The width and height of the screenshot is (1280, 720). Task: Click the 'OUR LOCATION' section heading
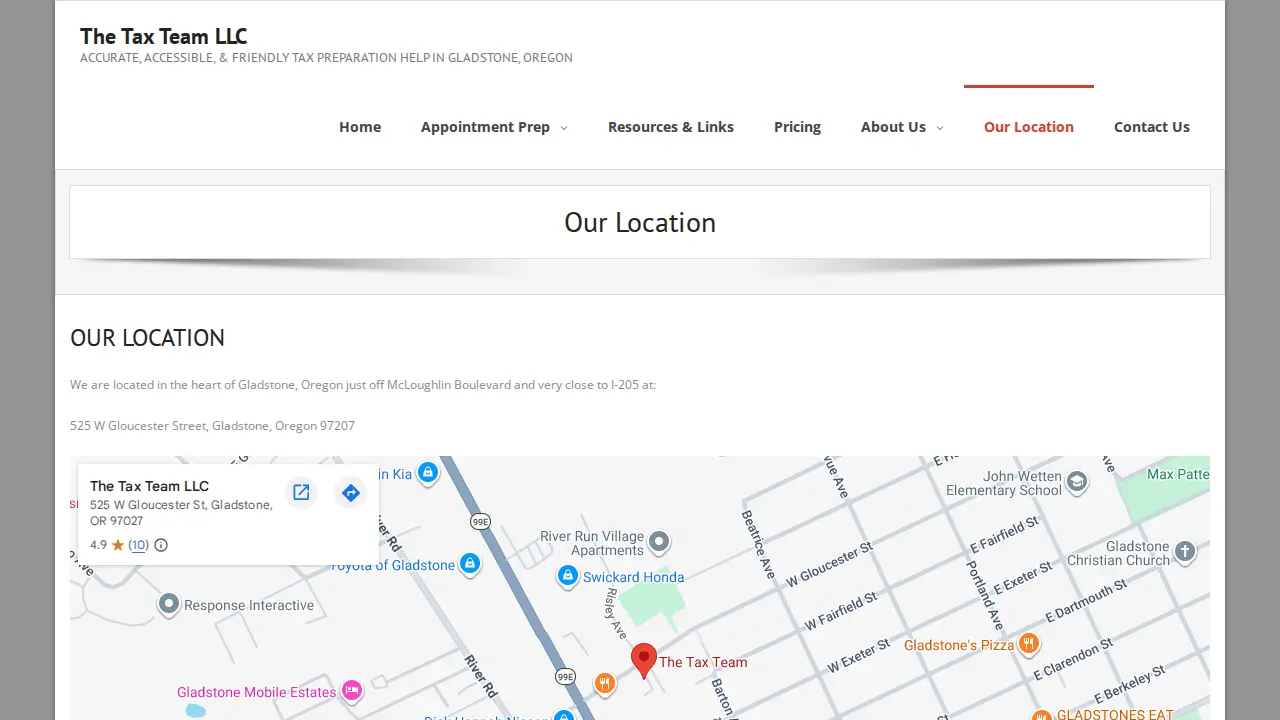click(x=147, y=338)
